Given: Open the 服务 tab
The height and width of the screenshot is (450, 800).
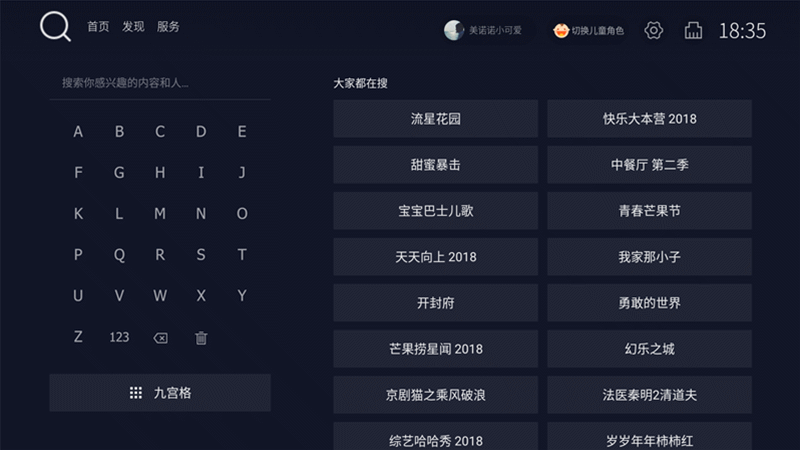Looking at the screenshot, I should coord(168,27).
